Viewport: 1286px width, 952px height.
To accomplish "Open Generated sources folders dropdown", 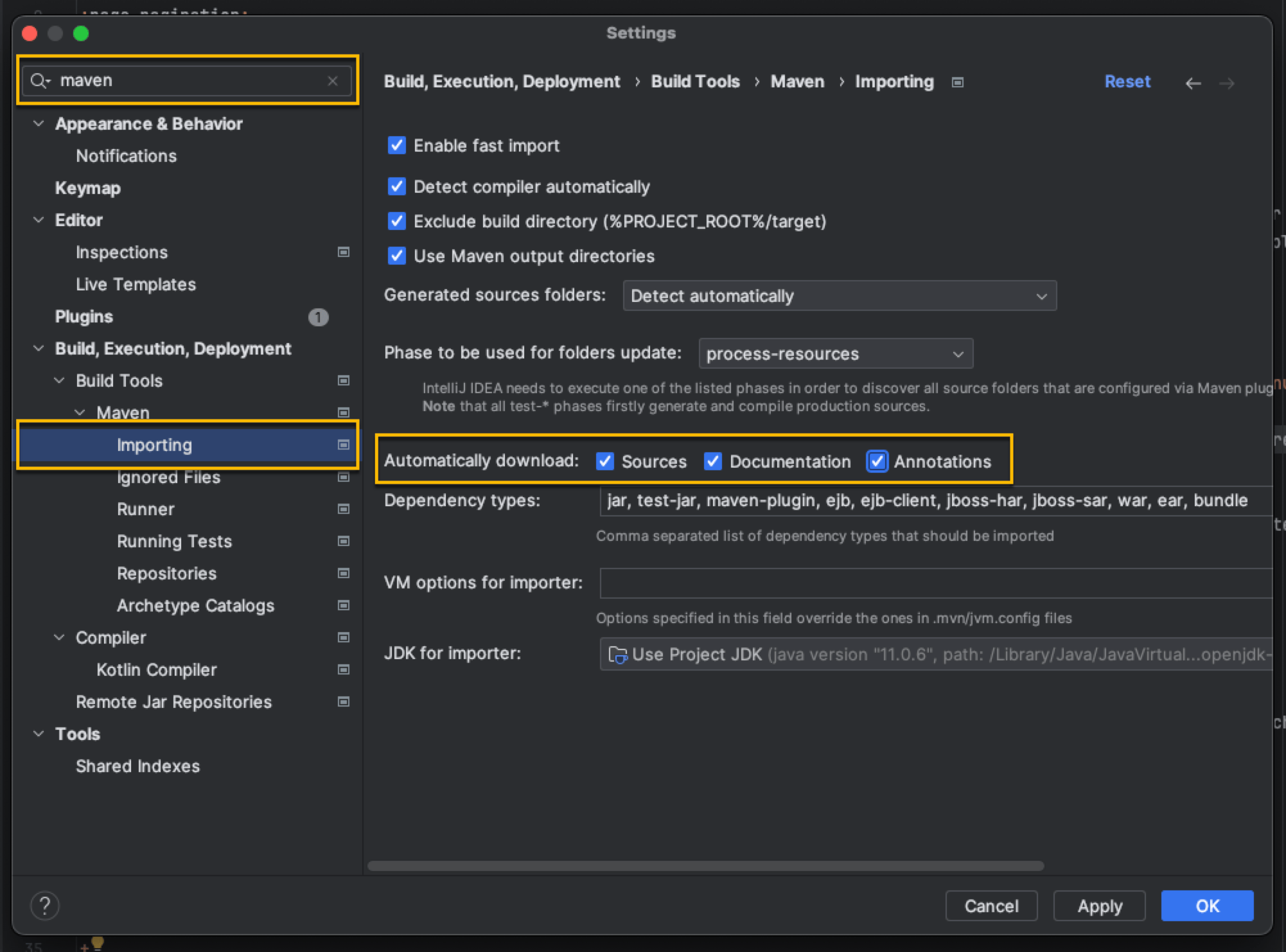I will [839, 296].
